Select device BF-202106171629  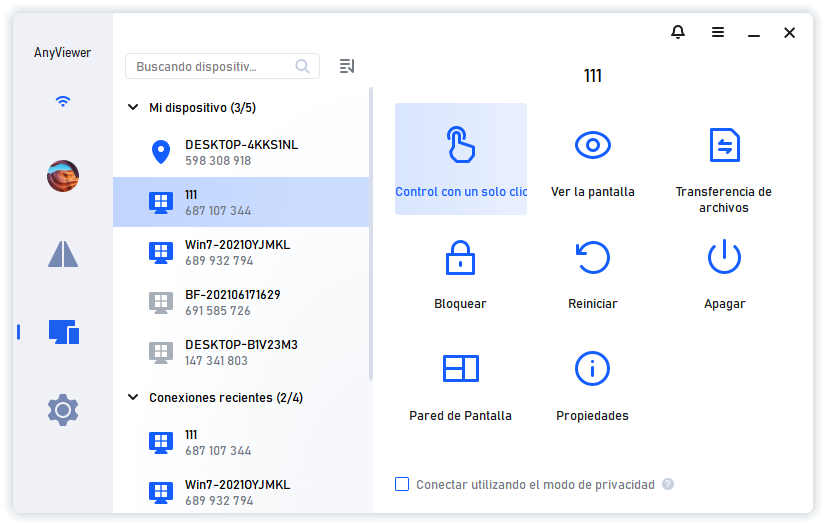241,302
